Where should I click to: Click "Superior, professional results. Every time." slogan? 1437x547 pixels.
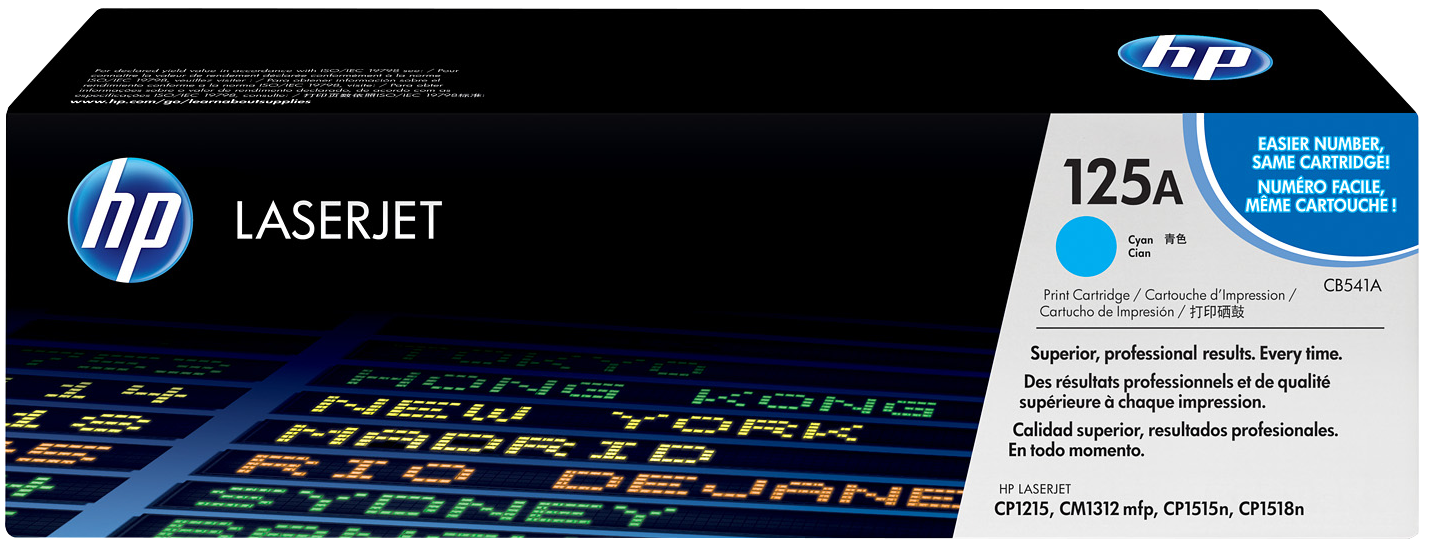pos(1185,354)
